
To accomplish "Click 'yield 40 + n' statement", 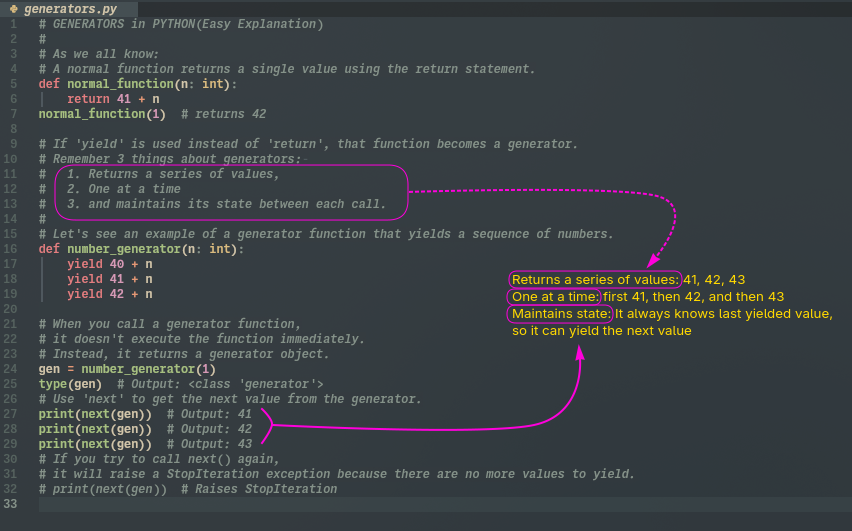I will tap(110, 264).
